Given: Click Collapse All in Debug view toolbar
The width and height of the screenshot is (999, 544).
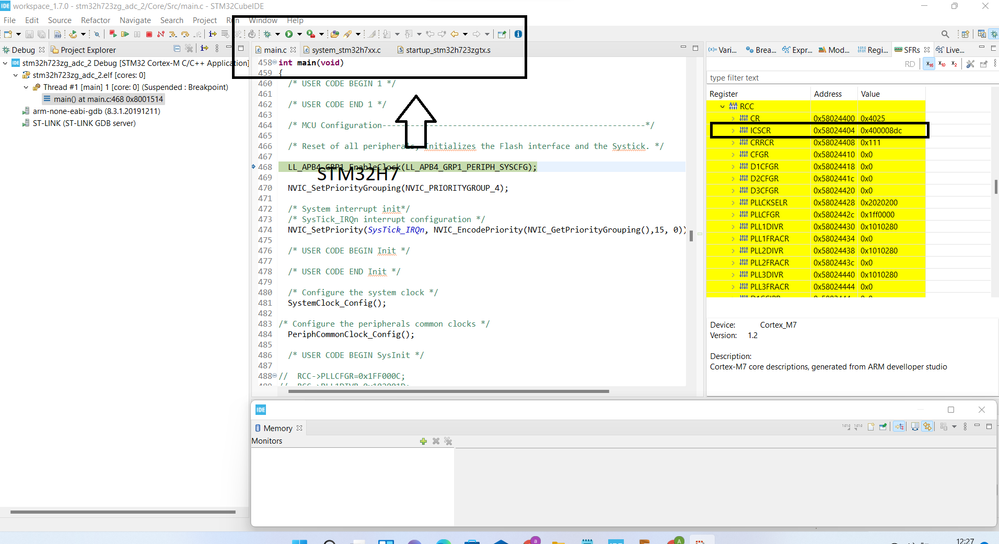Looking at the screenshot, I should (177, 49).
